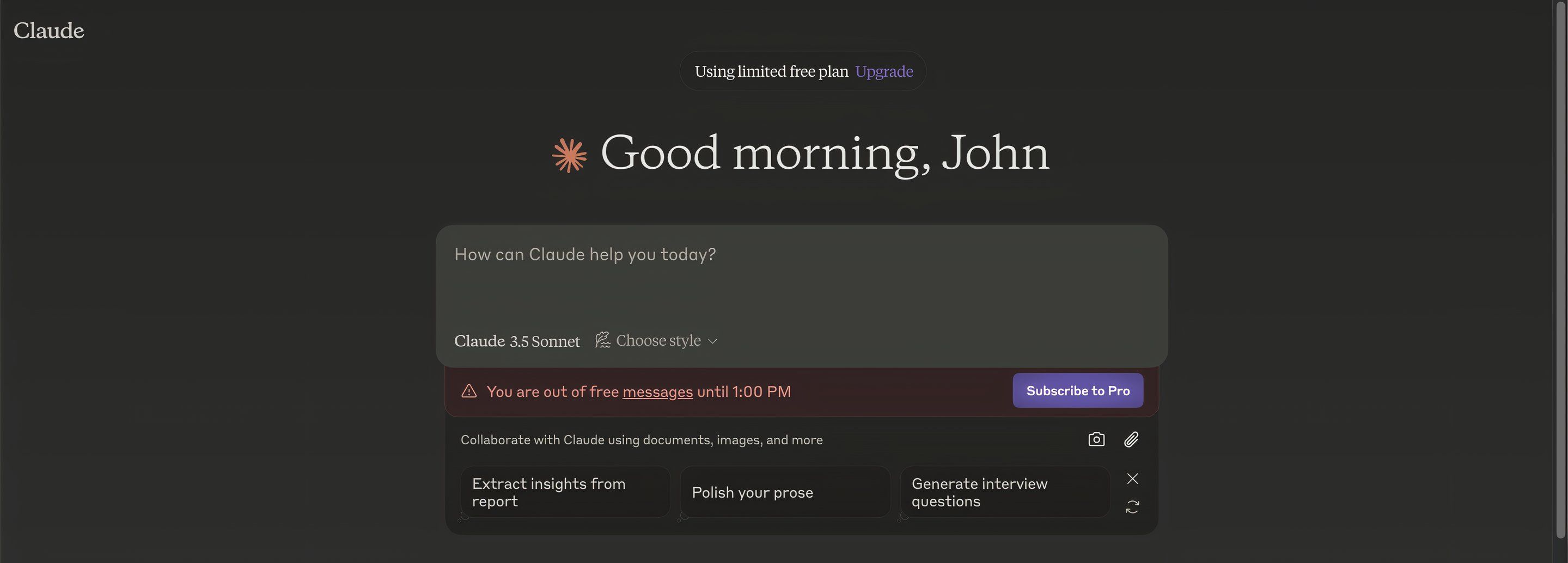This screenshot has height=563, width=1568.
Task: Click the paperclip attach file icon
Action: 1131,439
